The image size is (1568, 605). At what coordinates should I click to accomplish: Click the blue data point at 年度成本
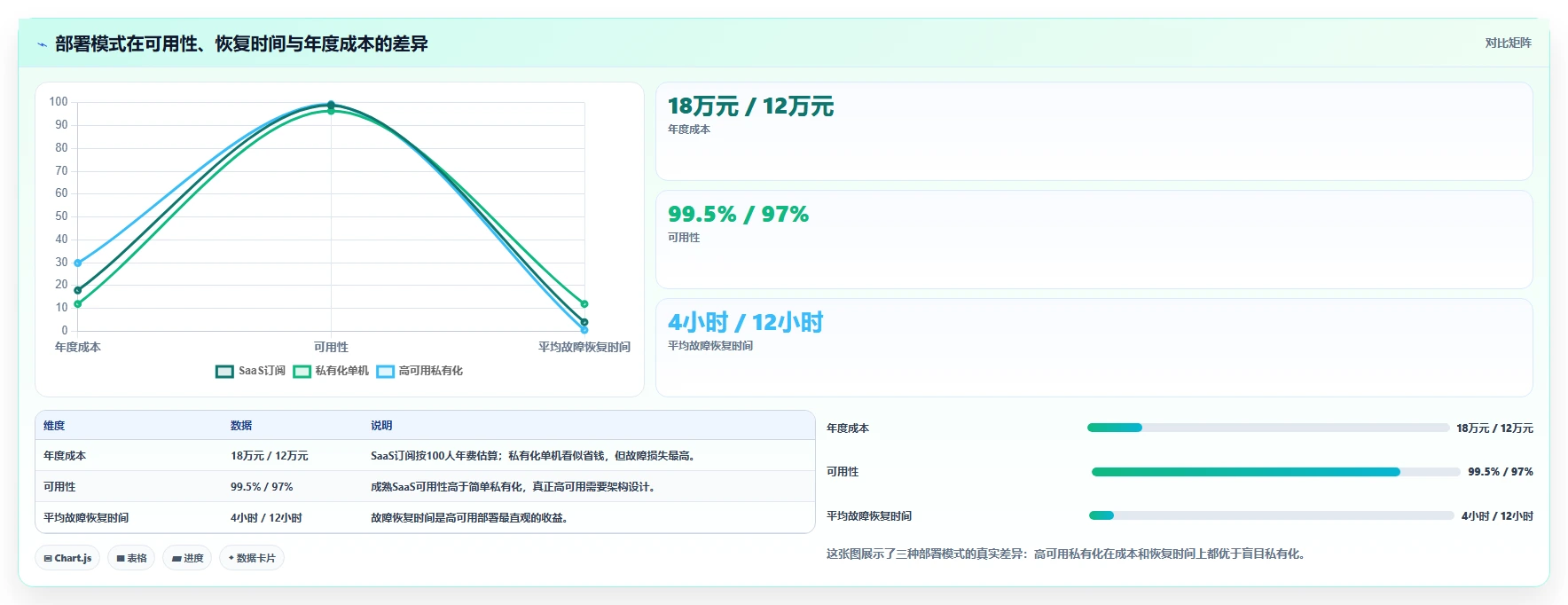pos(78,263)
